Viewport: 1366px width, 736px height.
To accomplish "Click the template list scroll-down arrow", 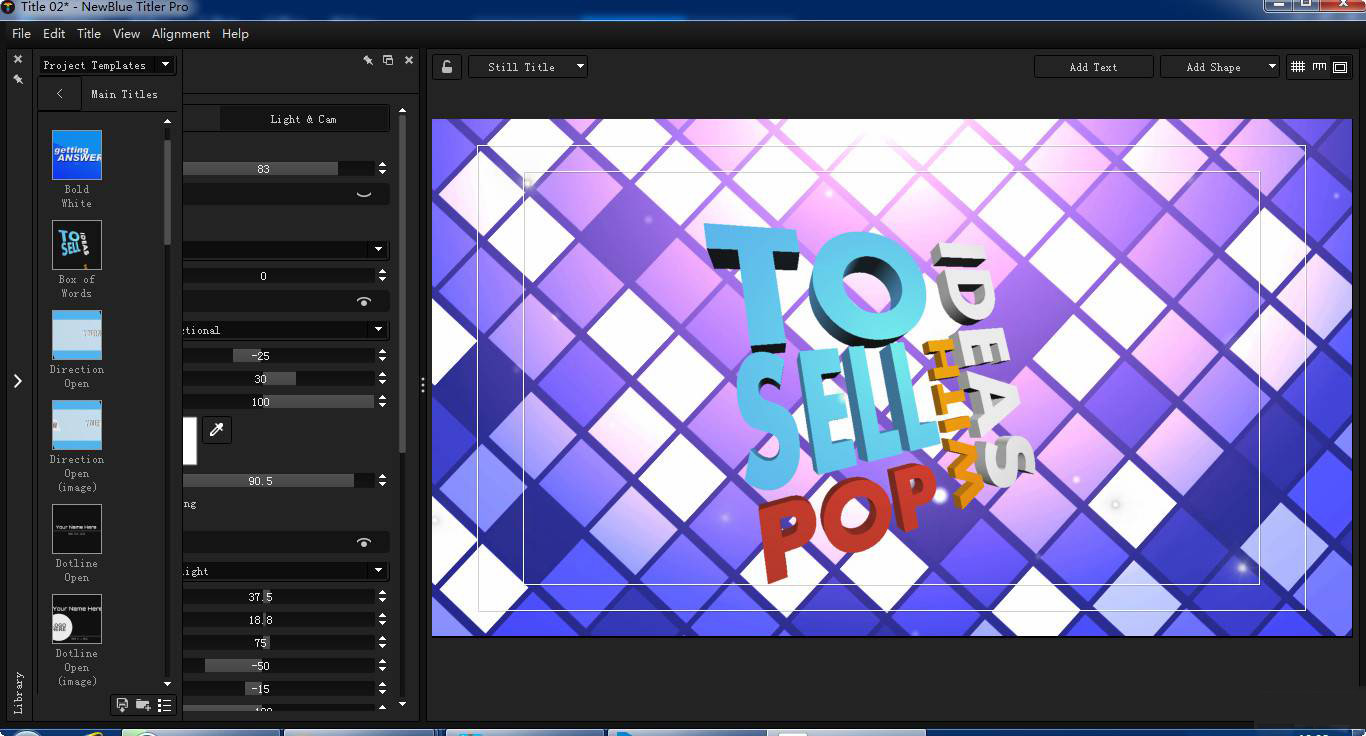I will pos(167,684).
